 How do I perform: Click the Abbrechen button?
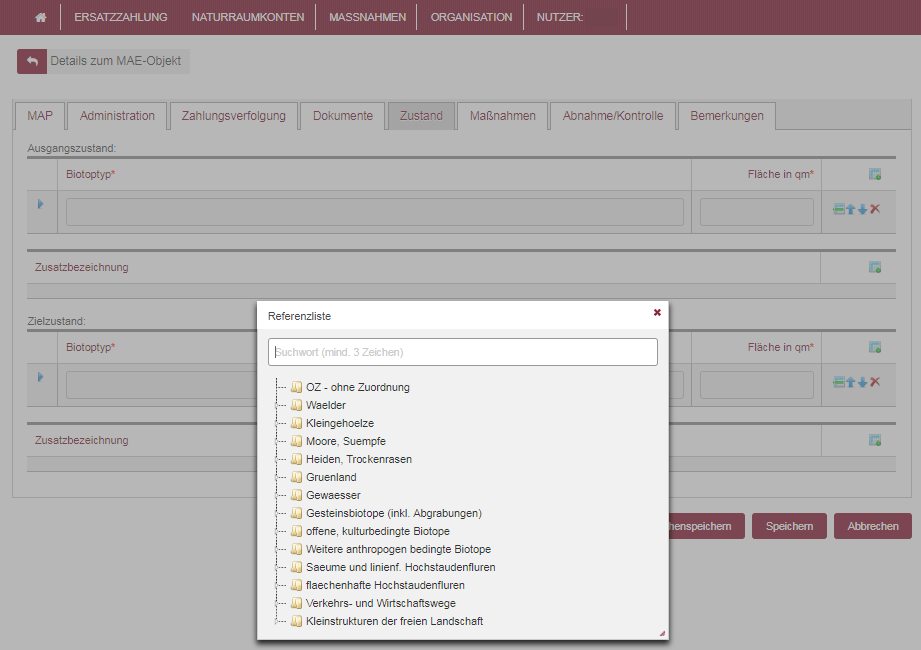(x=872, y=526)
